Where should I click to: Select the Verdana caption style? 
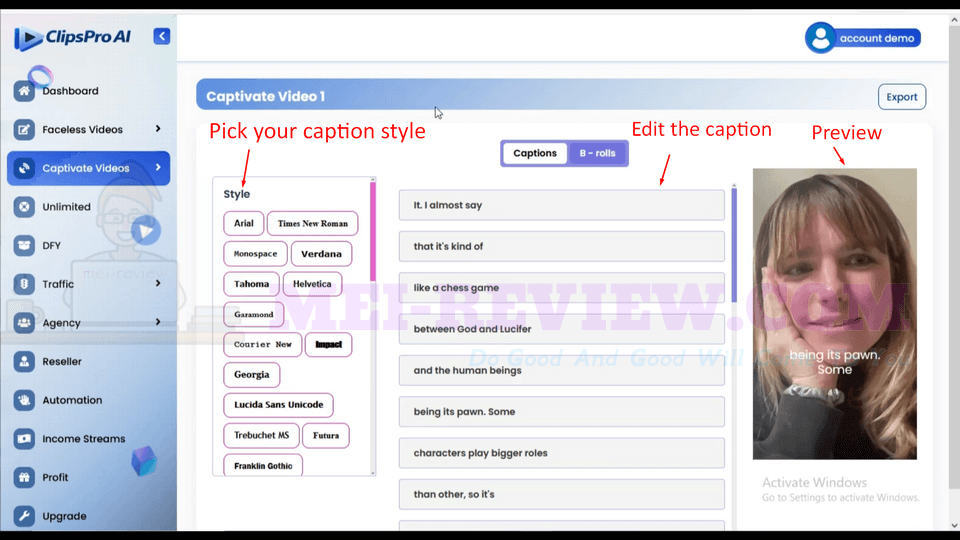pyautogui.click(x=321, y=253)
